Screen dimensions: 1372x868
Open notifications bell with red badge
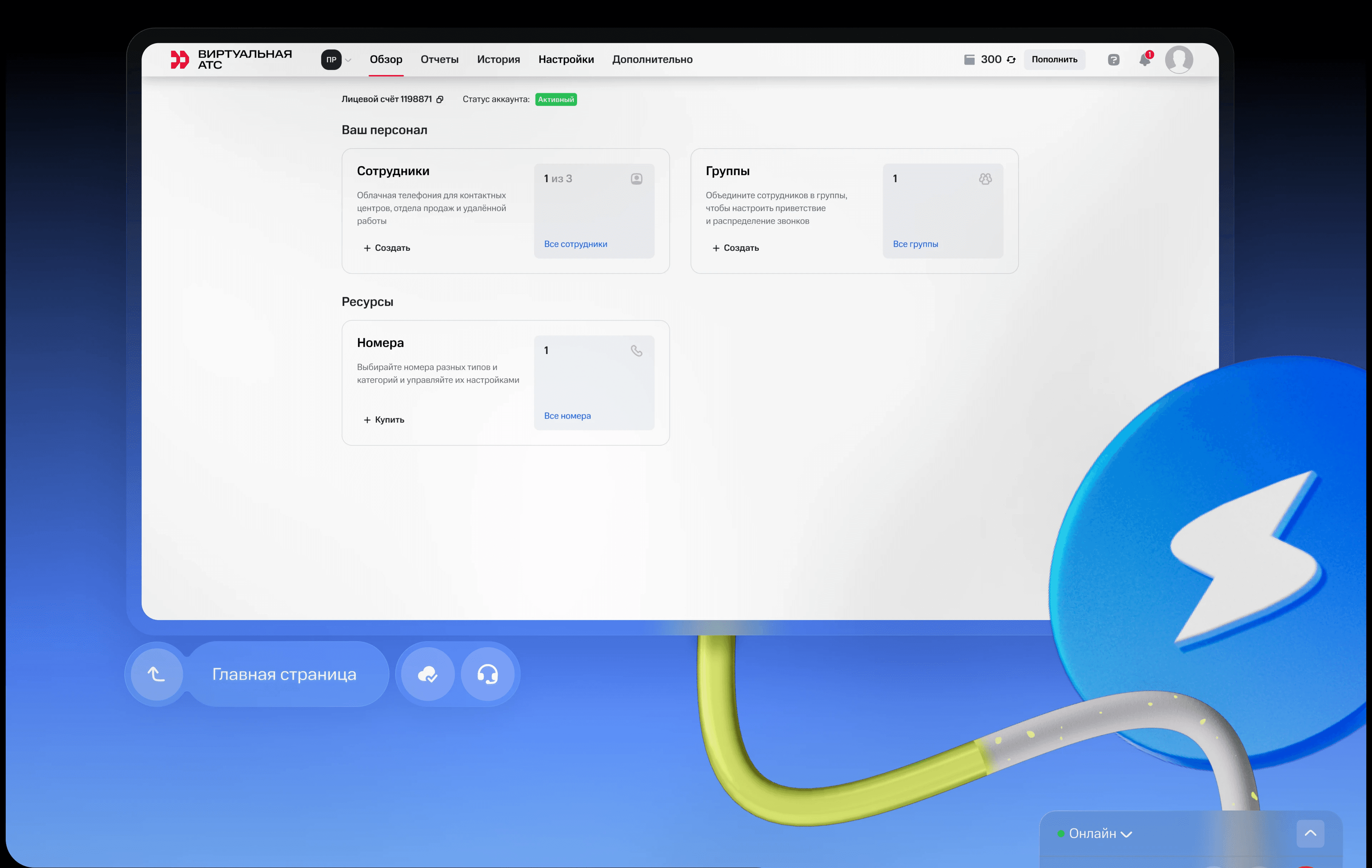[x=1145, y=60]
